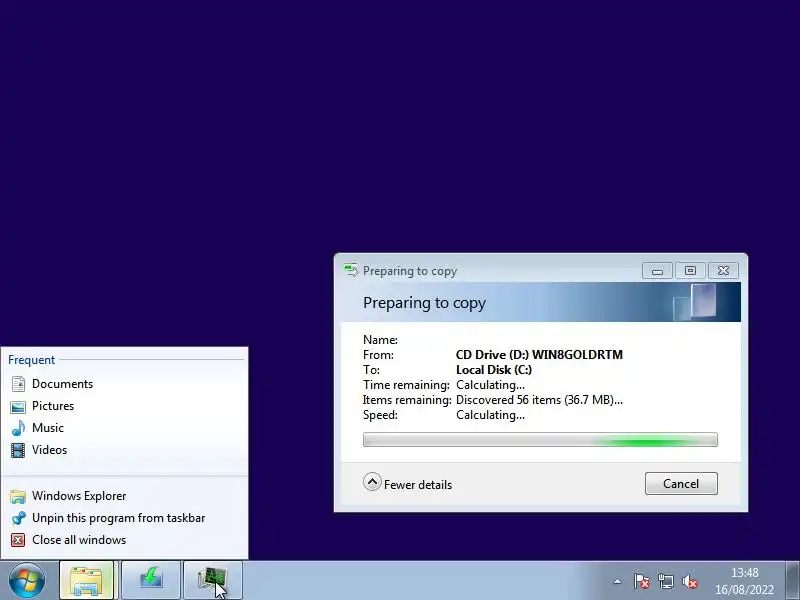Maximize the Preparing to copy dialog
The height and width of the screenshot is (600, 800).
pos(690,271)
